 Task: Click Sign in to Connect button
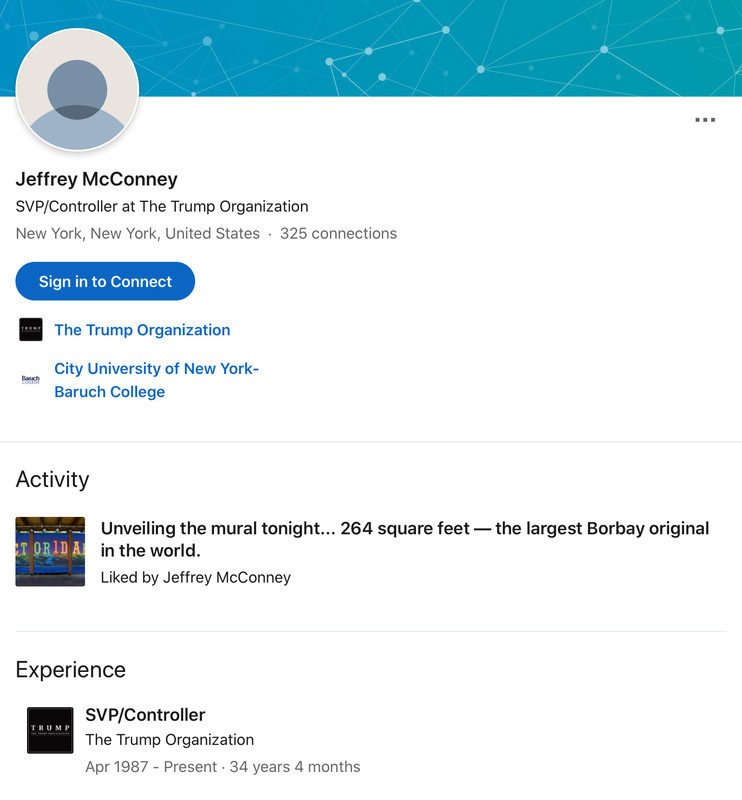click(x=105, y=281)
